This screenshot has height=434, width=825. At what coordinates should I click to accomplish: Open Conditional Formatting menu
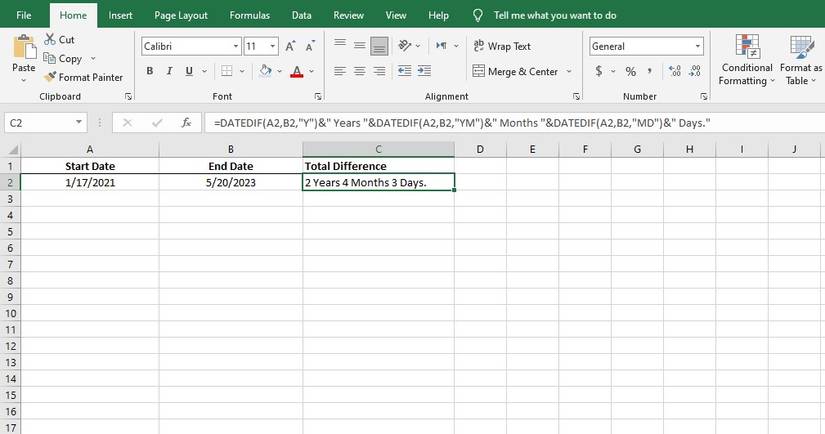[747, 59]
